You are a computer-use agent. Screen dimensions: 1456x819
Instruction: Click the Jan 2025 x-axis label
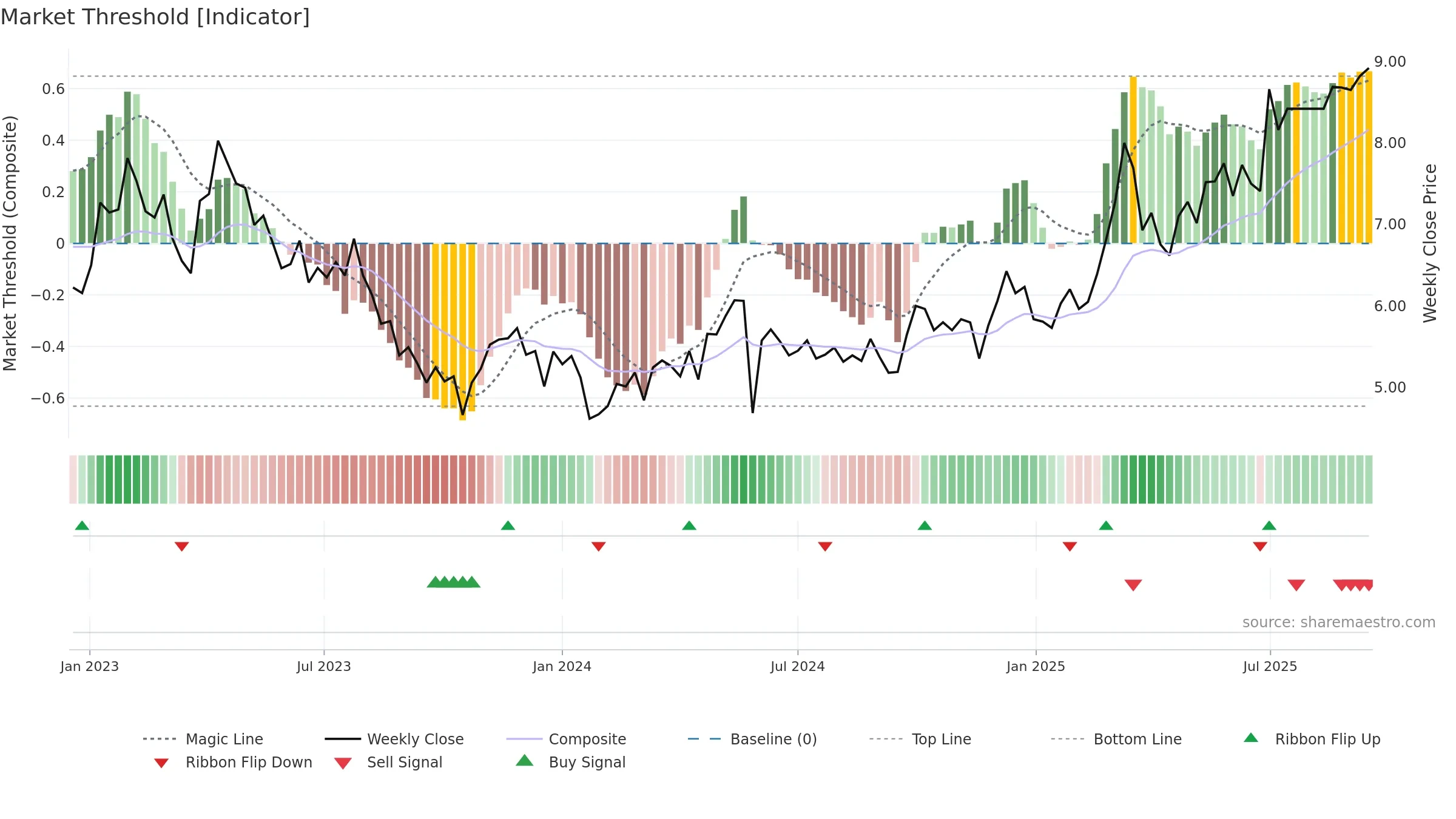click(1036, 666)
